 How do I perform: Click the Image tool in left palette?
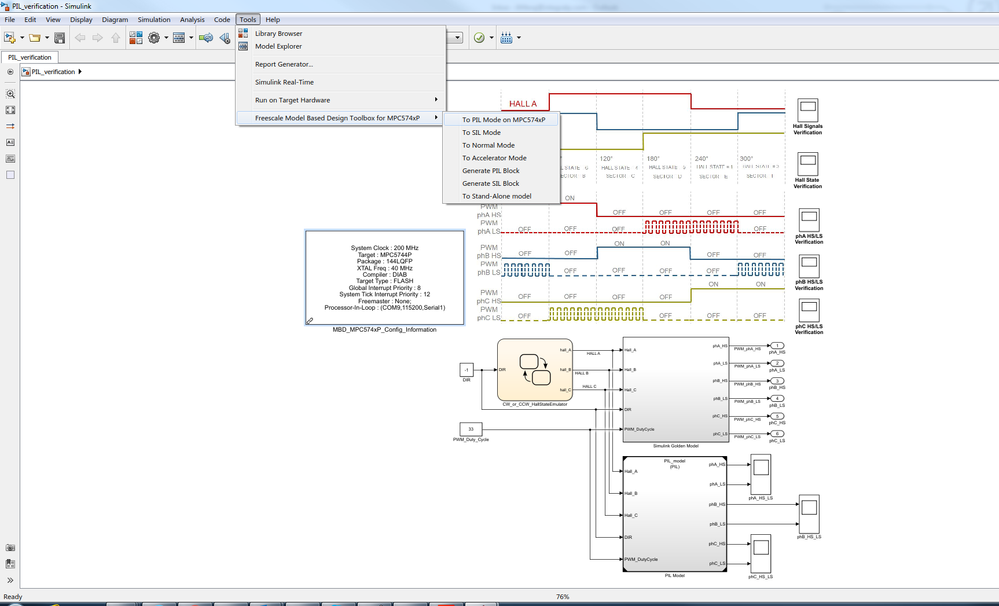click(x=10, y=159)
